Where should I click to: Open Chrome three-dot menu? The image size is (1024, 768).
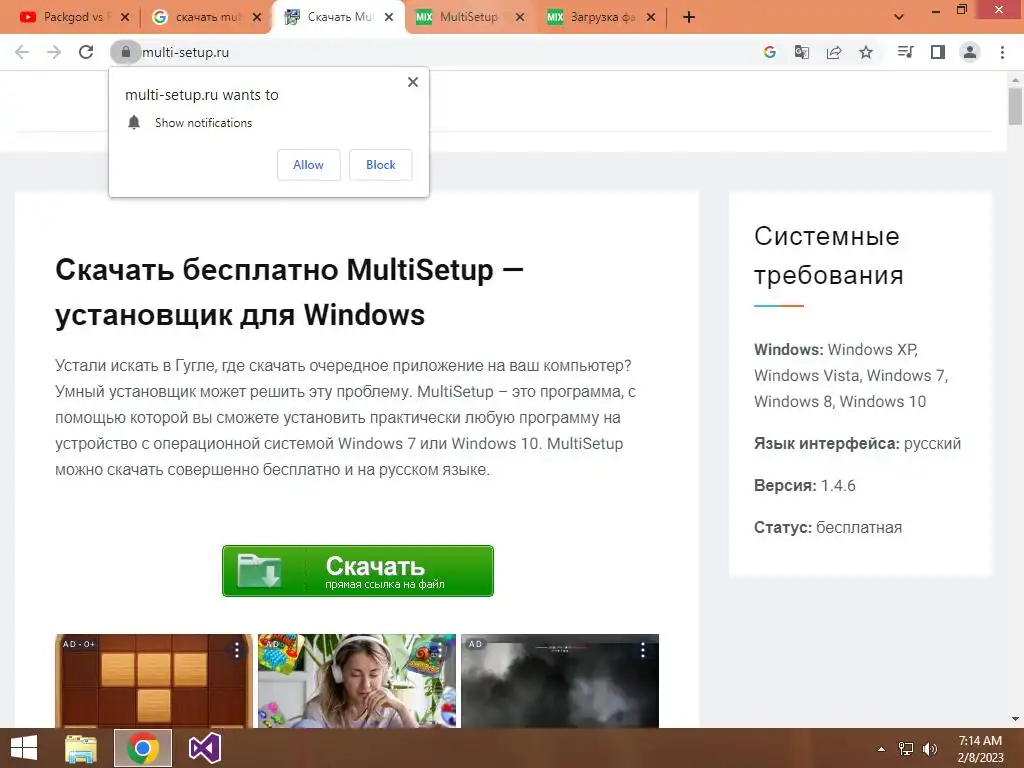pos(1002,52)
